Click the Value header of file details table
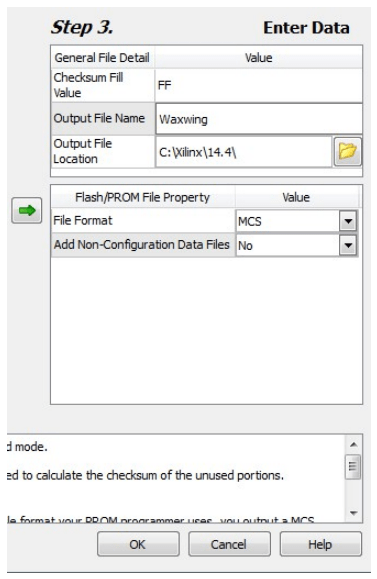 click(259, 58)
